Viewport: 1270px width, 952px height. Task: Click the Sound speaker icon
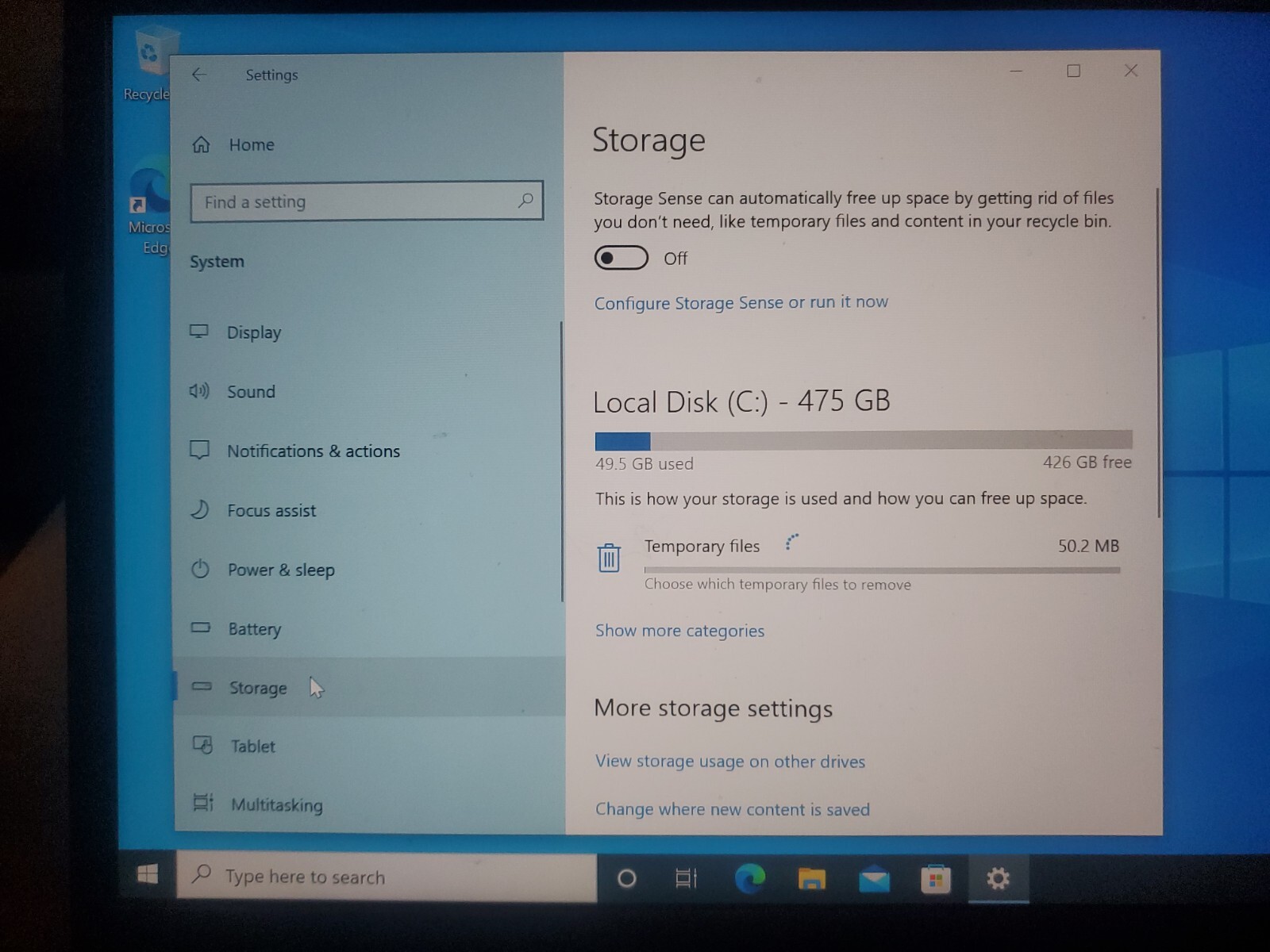pyautogui.click(x=199, y=390)
